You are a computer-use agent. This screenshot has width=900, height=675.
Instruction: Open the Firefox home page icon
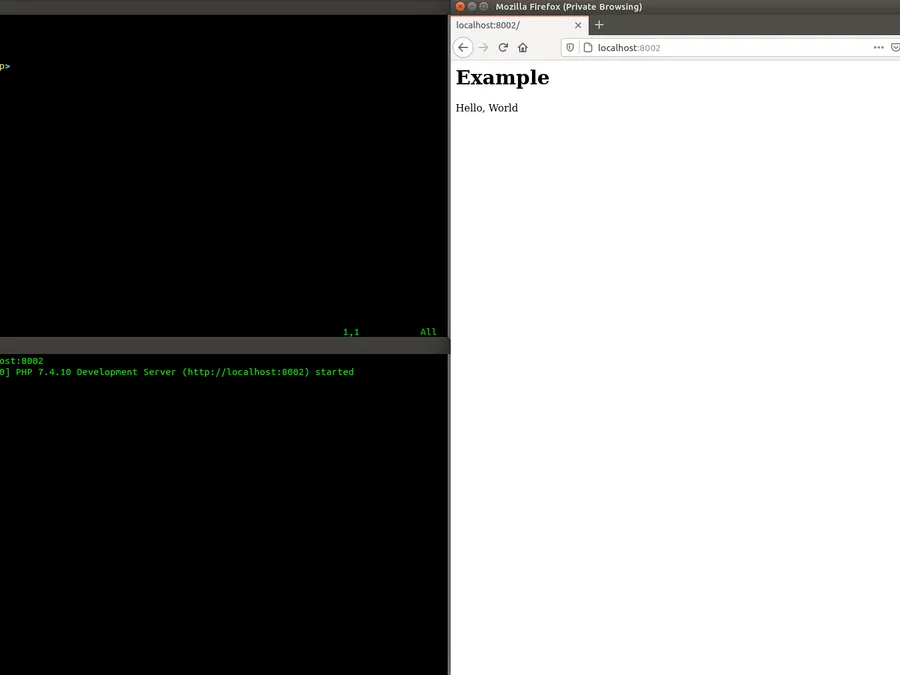coord(523,48)
